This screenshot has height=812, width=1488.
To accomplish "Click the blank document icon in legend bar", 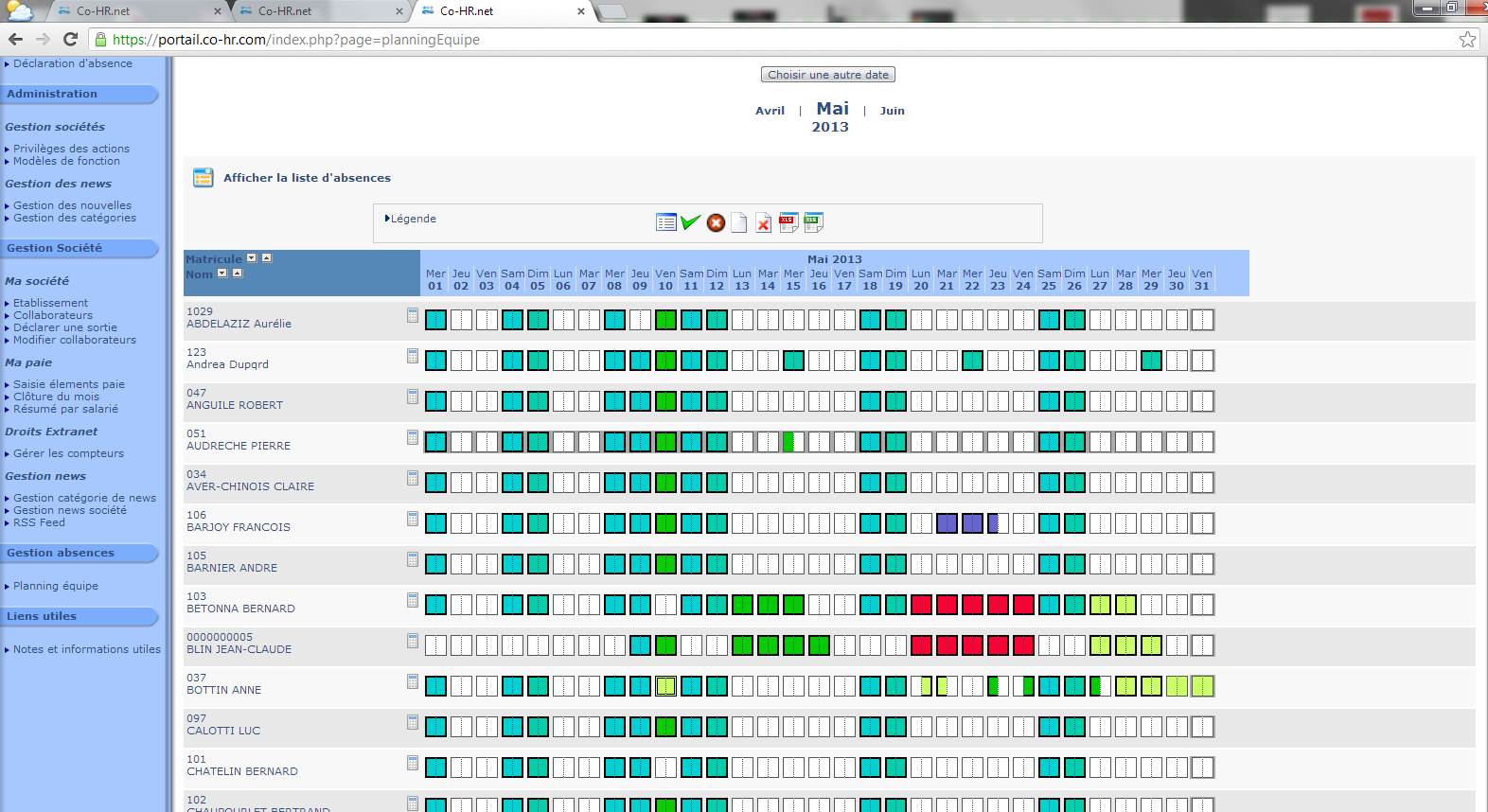I will 739,222.
